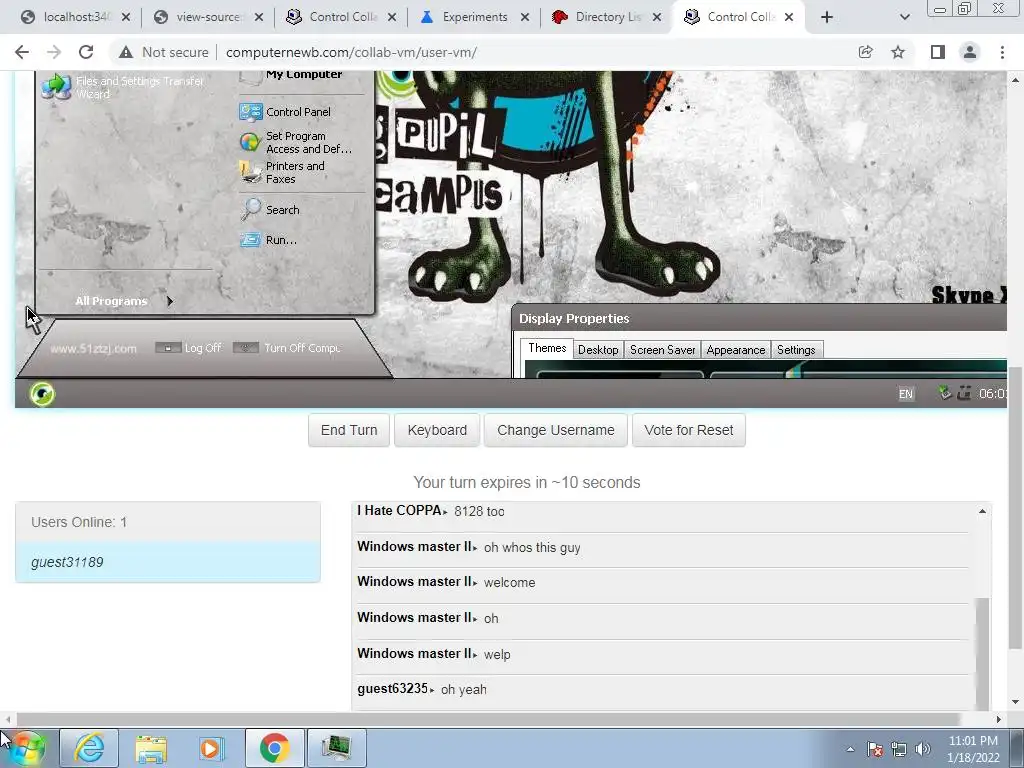Click Log Off in the VM start menu

(189, 348)
